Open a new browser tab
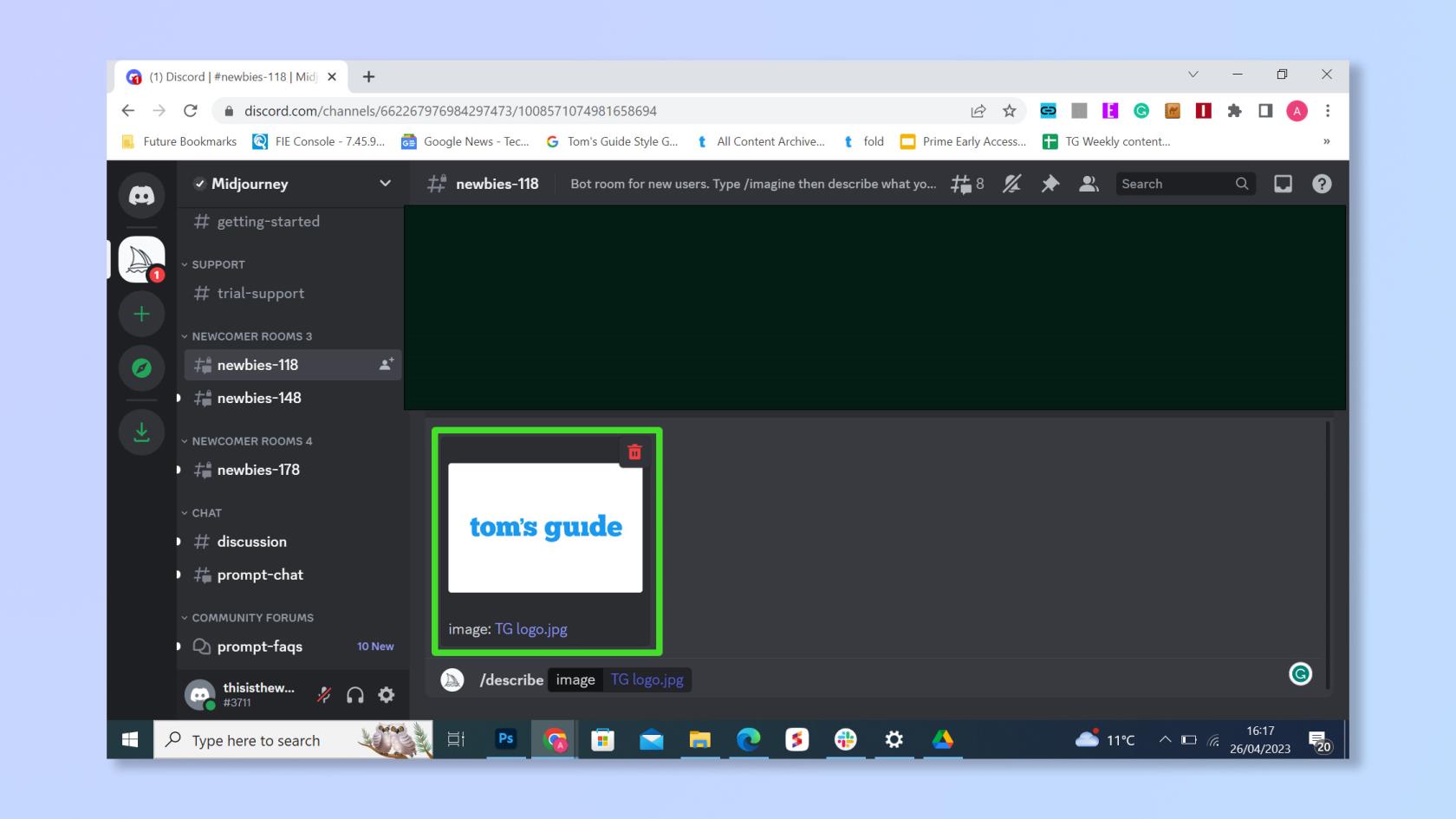1456x819 pixels. [x=368, y=77]
